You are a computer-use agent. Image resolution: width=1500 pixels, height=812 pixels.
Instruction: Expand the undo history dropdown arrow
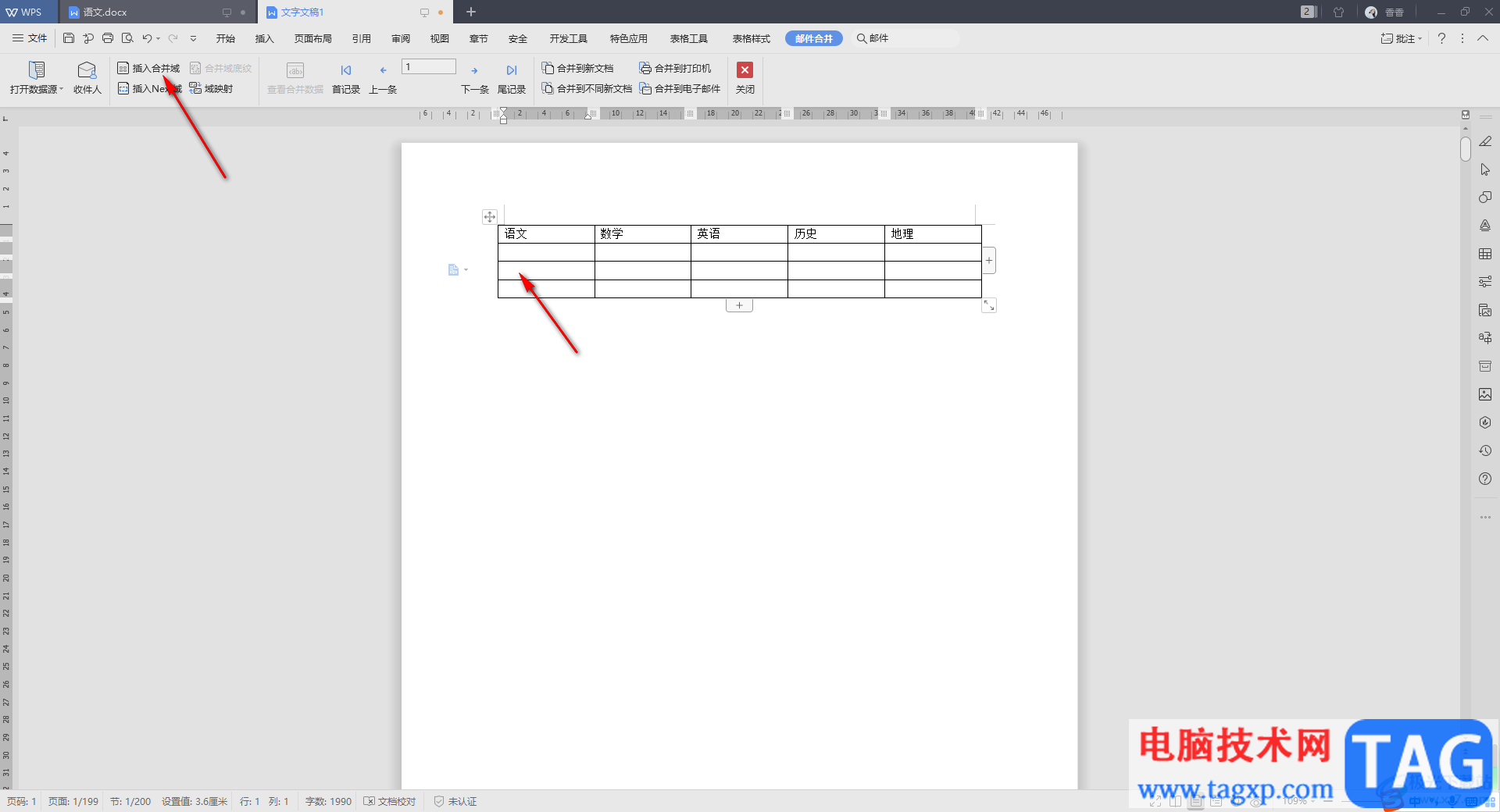pos(158,38)
